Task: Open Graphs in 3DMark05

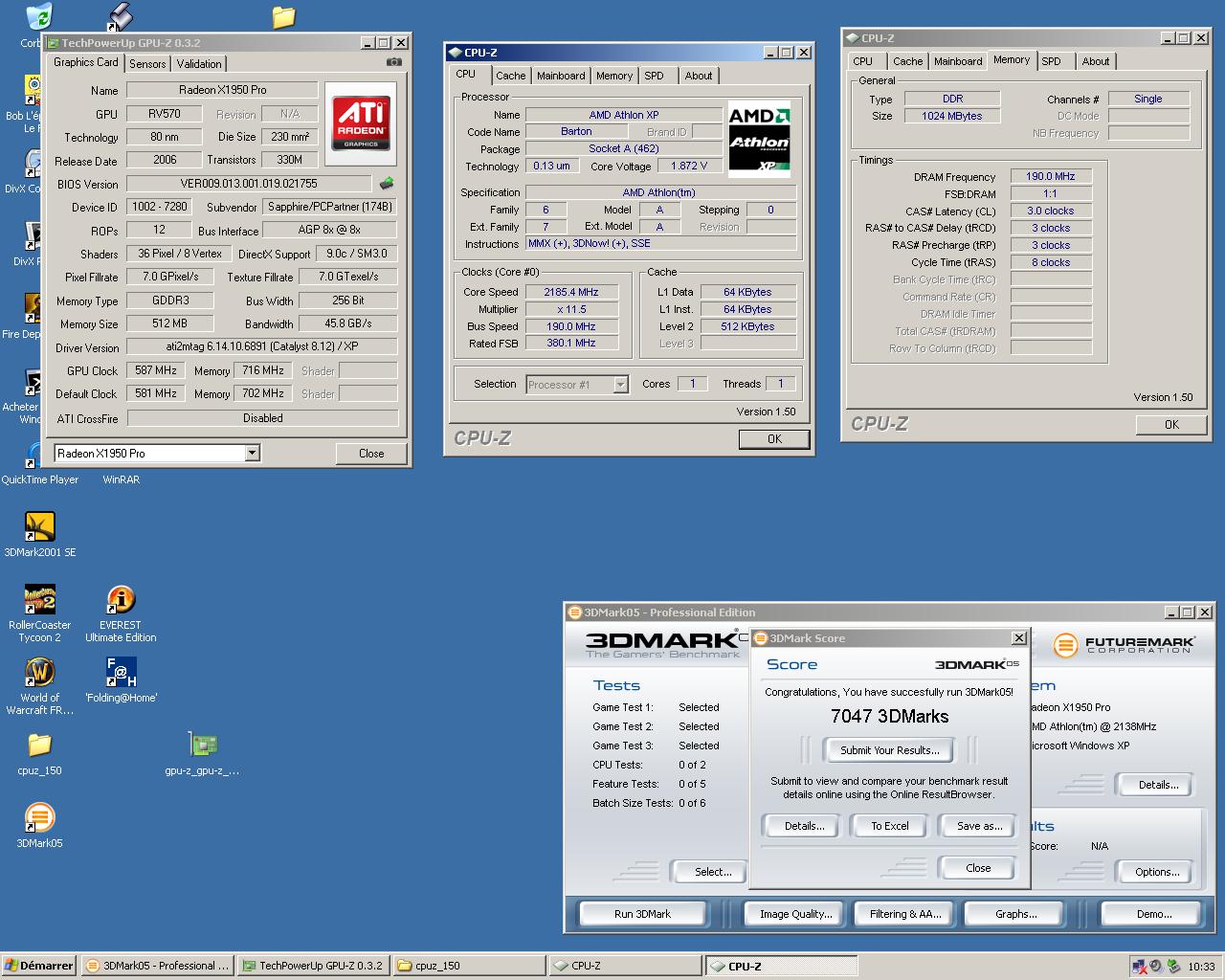Action: pos(1015,914)
